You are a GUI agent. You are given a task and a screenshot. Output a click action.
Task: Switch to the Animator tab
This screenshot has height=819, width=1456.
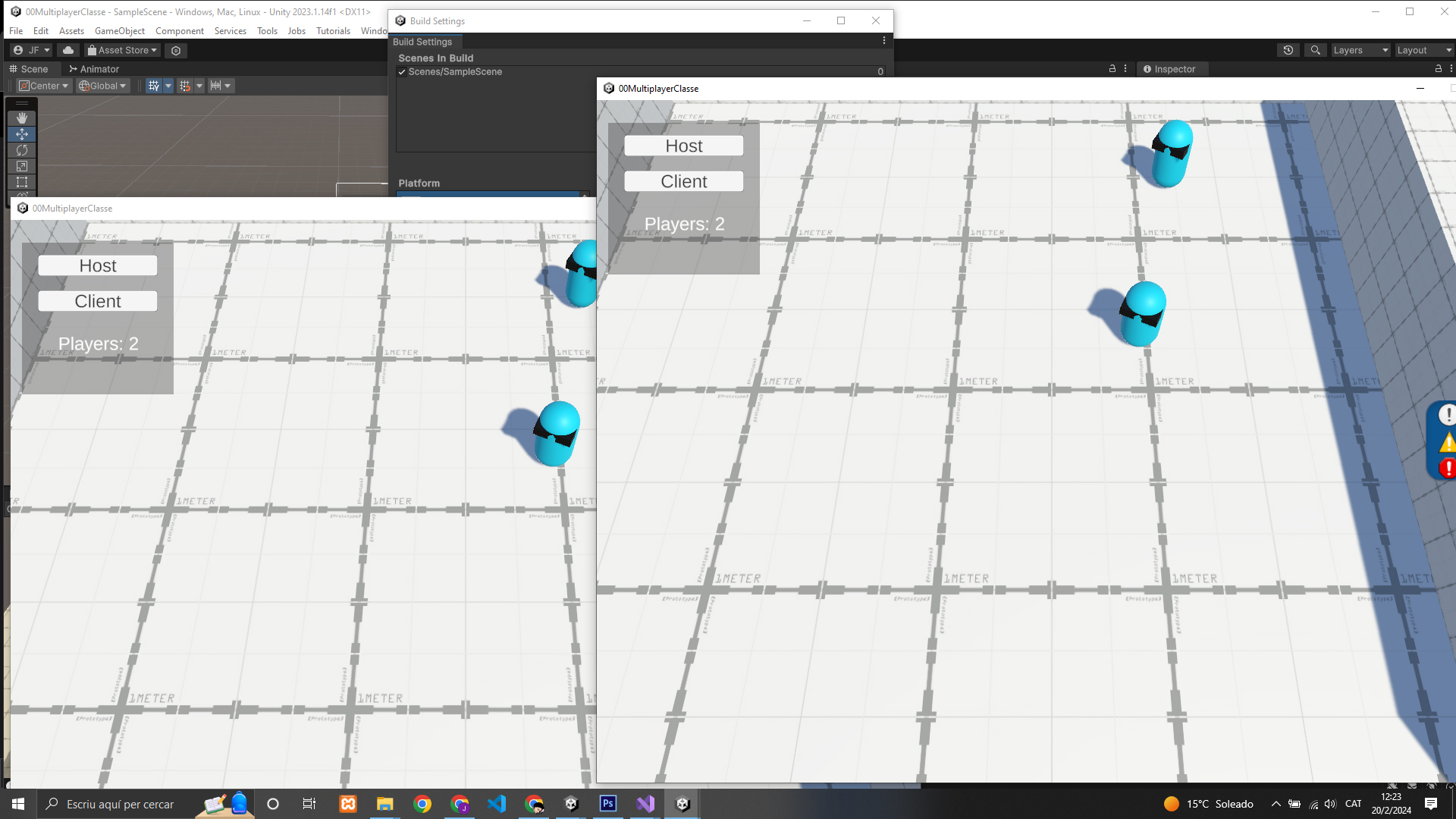94,69
